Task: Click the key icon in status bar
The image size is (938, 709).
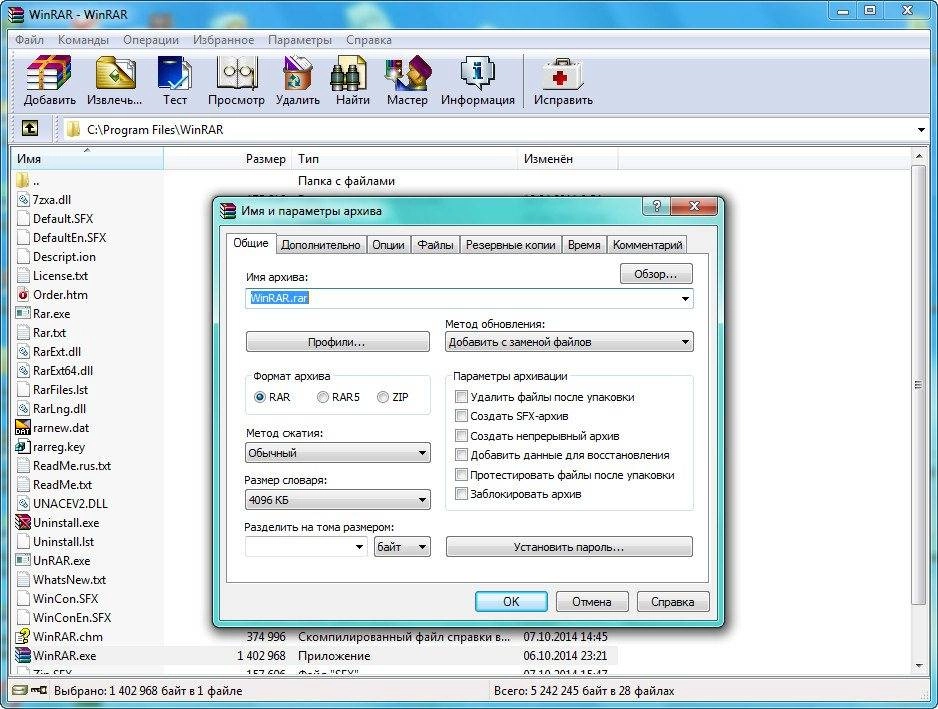Action: coord(39,690)
